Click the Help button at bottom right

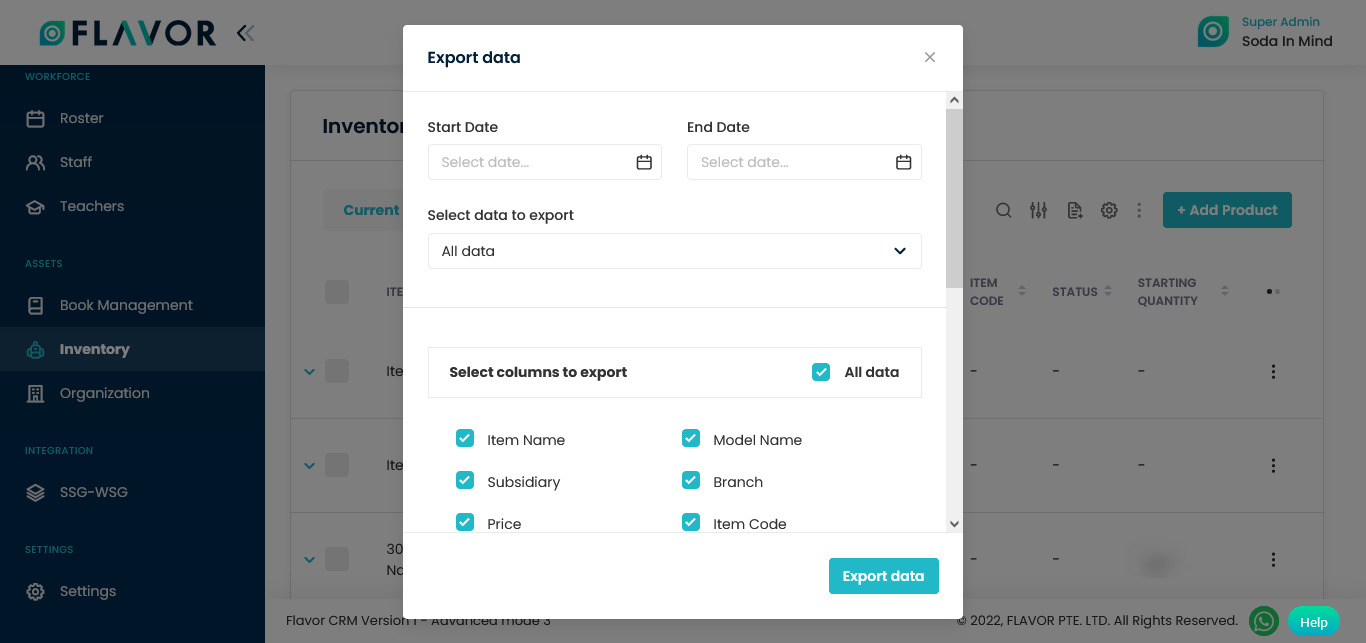[x=1313, y=621]
